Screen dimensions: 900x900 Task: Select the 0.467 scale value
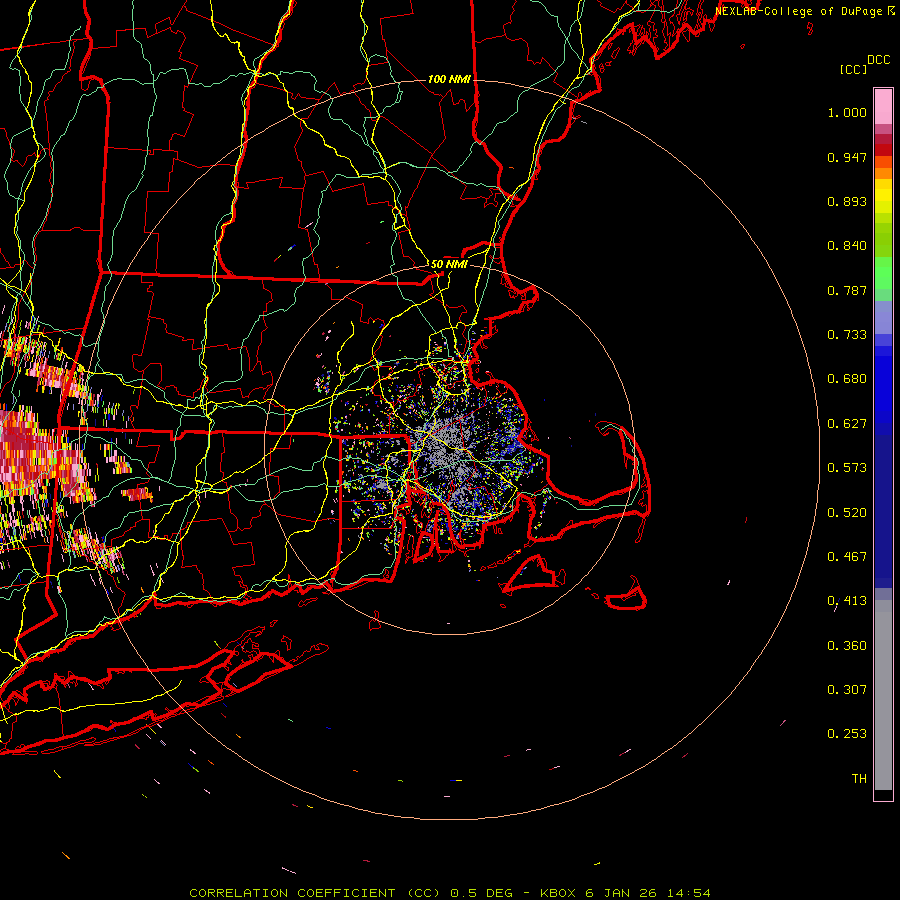(x=847, y=557)
